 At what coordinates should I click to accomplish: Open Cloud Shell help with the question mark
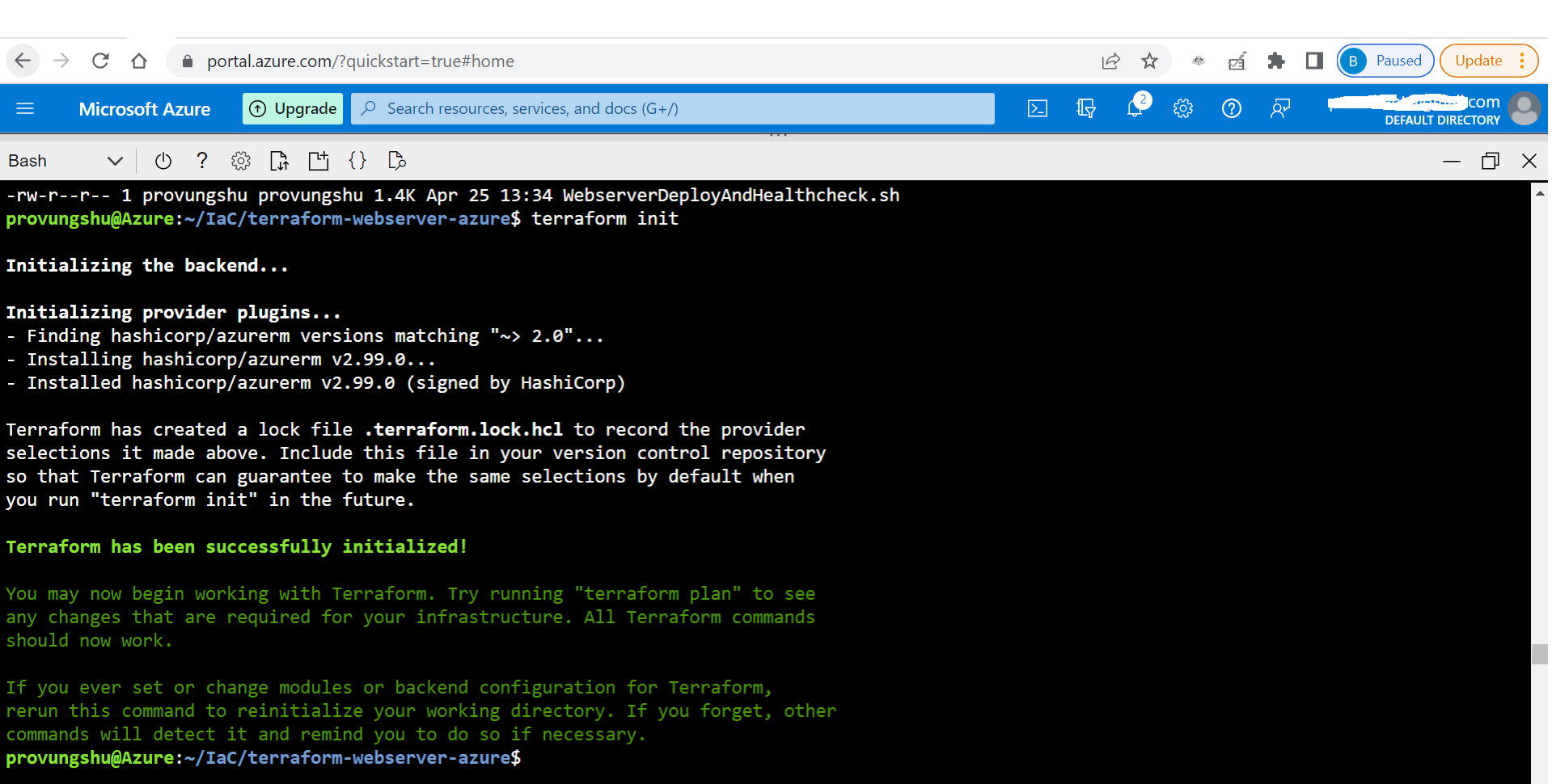coord(201,160)
